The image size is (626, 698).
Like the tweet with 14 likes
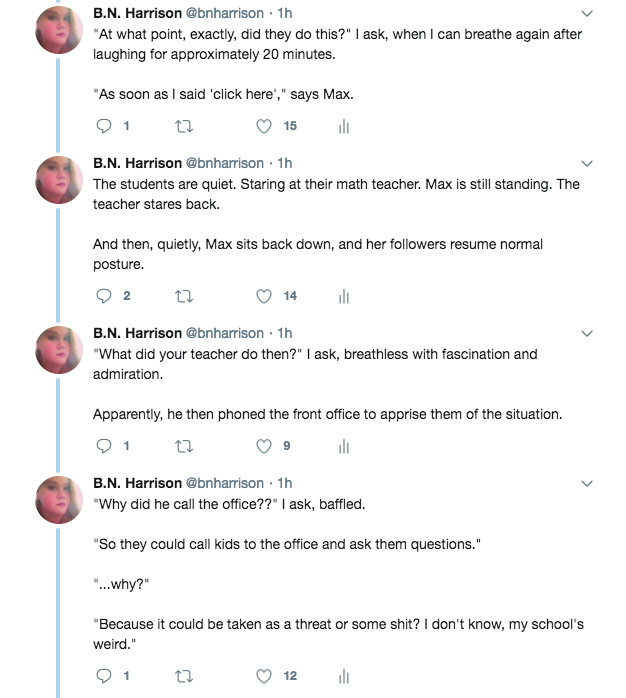[264, 295]
